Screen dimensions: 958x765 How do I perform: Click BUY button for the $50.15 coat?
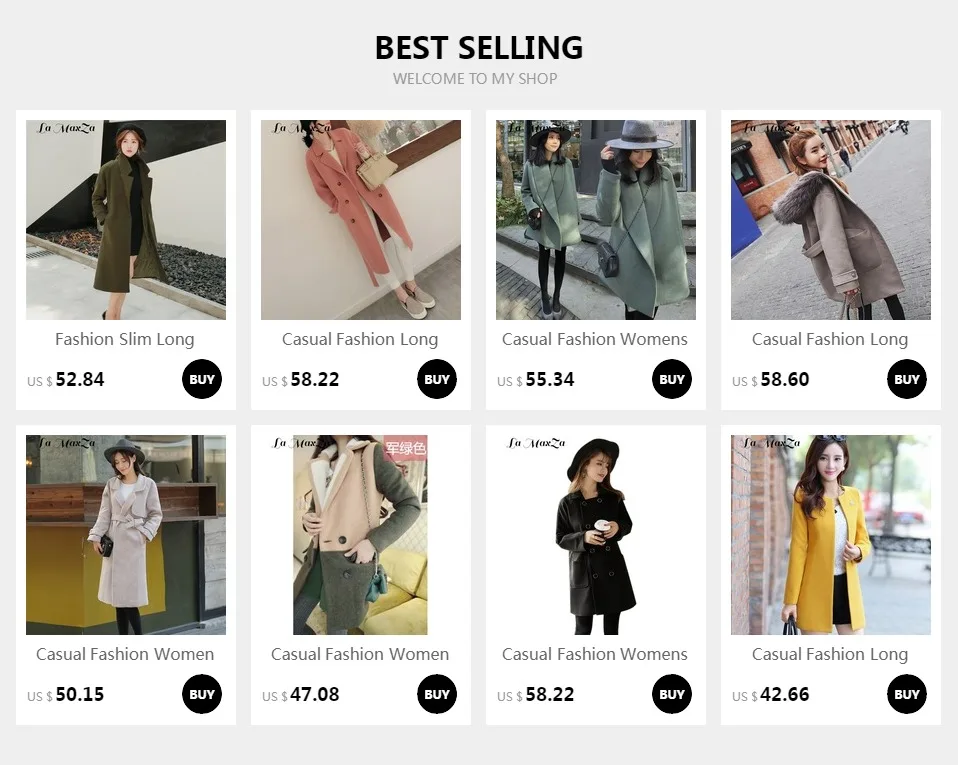(x=202, y=694)
